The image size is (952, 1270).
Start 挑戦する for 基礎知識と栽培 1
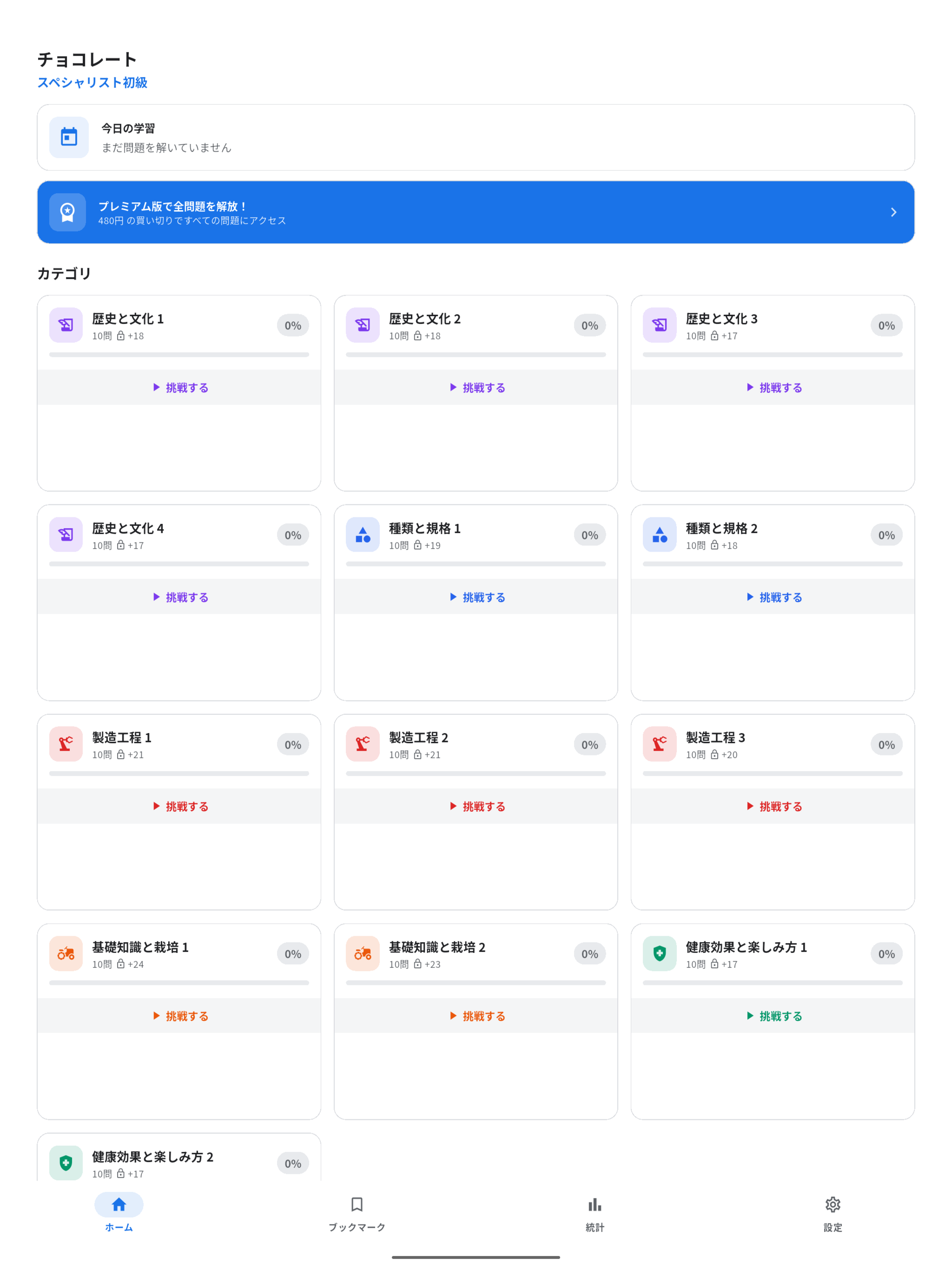(x=179, y=1016)
